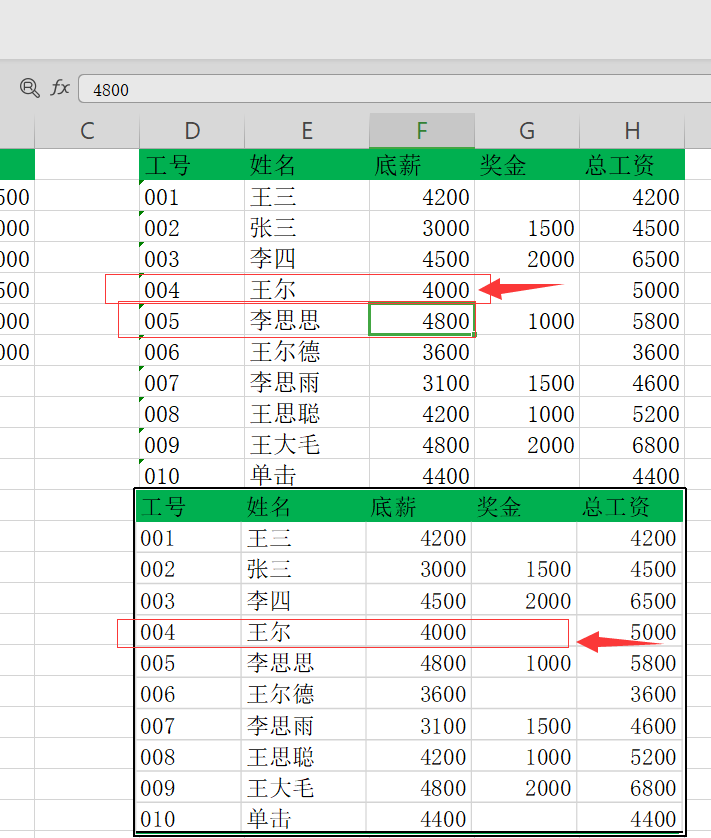Select active cell 4800 in row 005
This screenshot has width=711, height=838.
tap(422, 321)
